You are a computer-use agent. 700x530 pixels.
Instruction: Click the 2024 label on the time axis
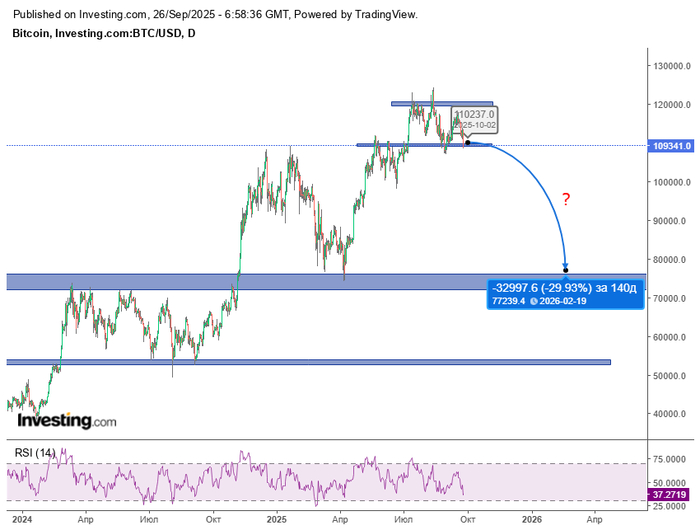click(23, 520)
